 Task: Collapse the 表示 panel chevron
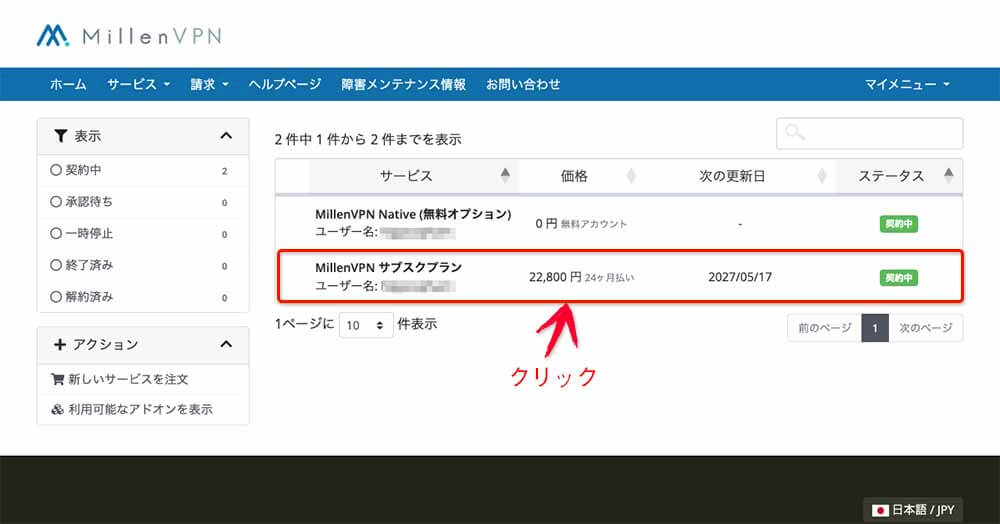pyautogui.click(x=226, y=136)
